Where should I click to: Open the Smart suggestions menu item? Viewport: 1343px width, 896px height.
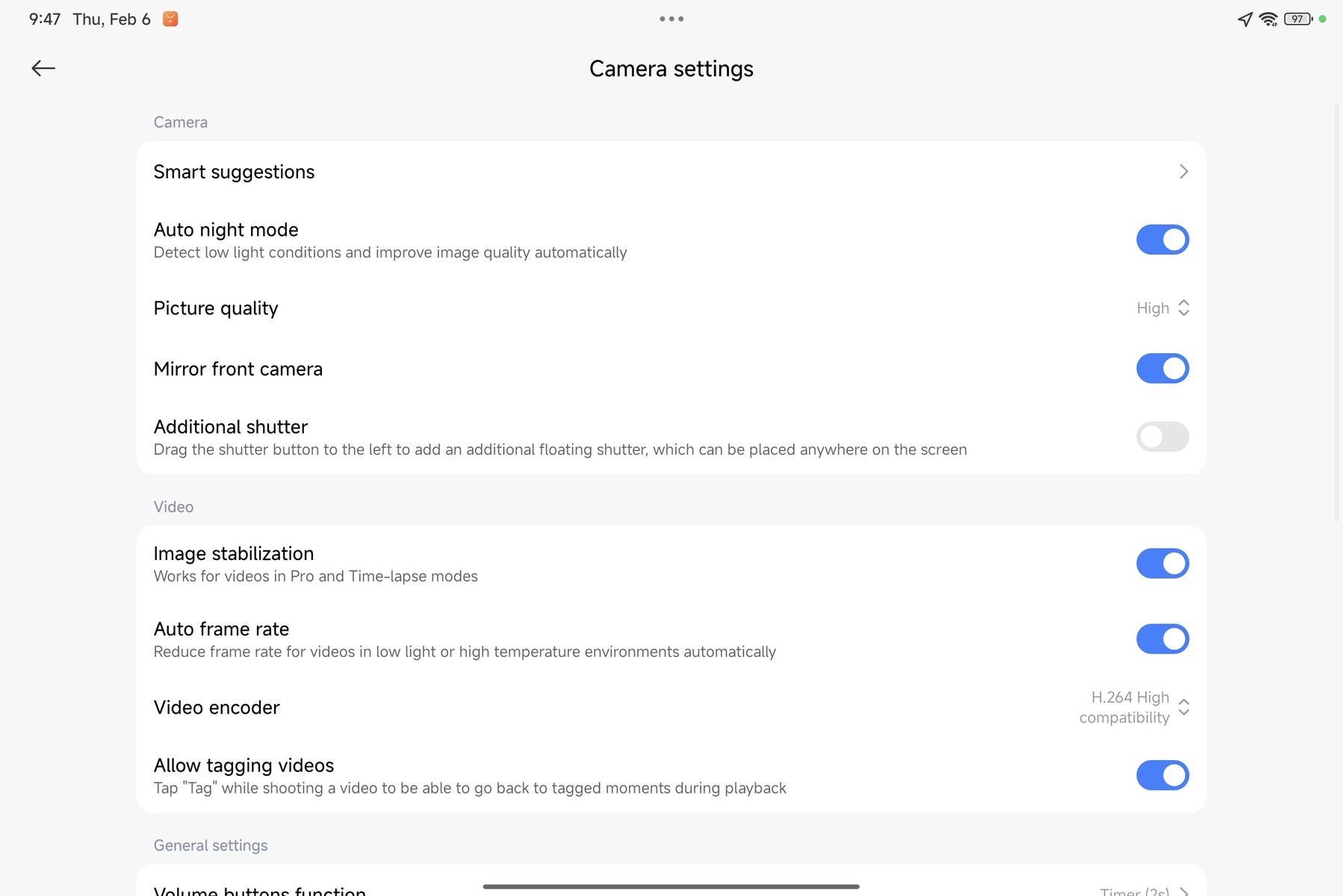click(x=234, y=172)
